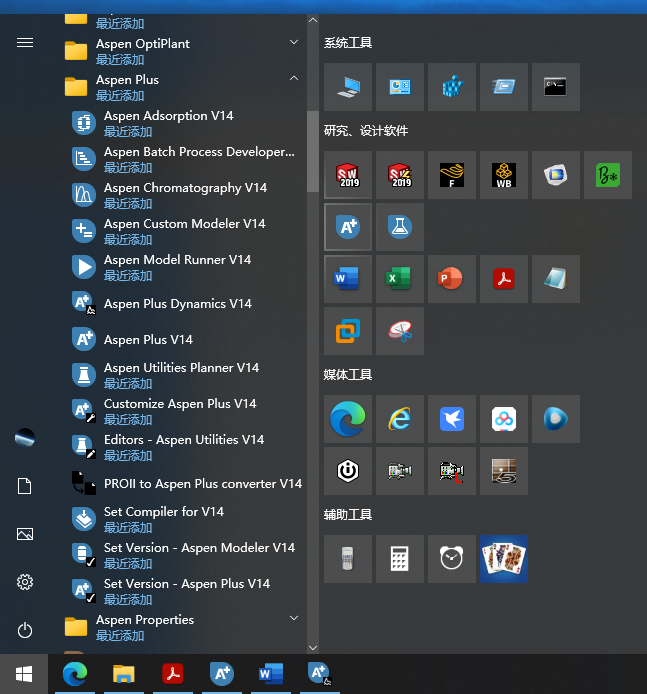Open Aspen Batch Process Developer entry
647x694 pixels.
pyautogui.click(x=184, y=159)
